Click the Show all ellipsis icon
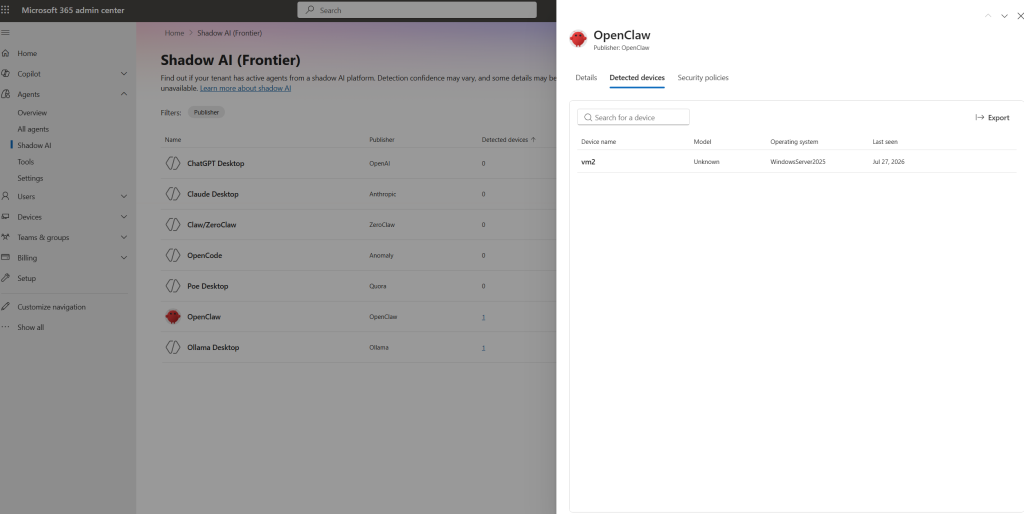1024x514 pixels. (x=5, y=327)
